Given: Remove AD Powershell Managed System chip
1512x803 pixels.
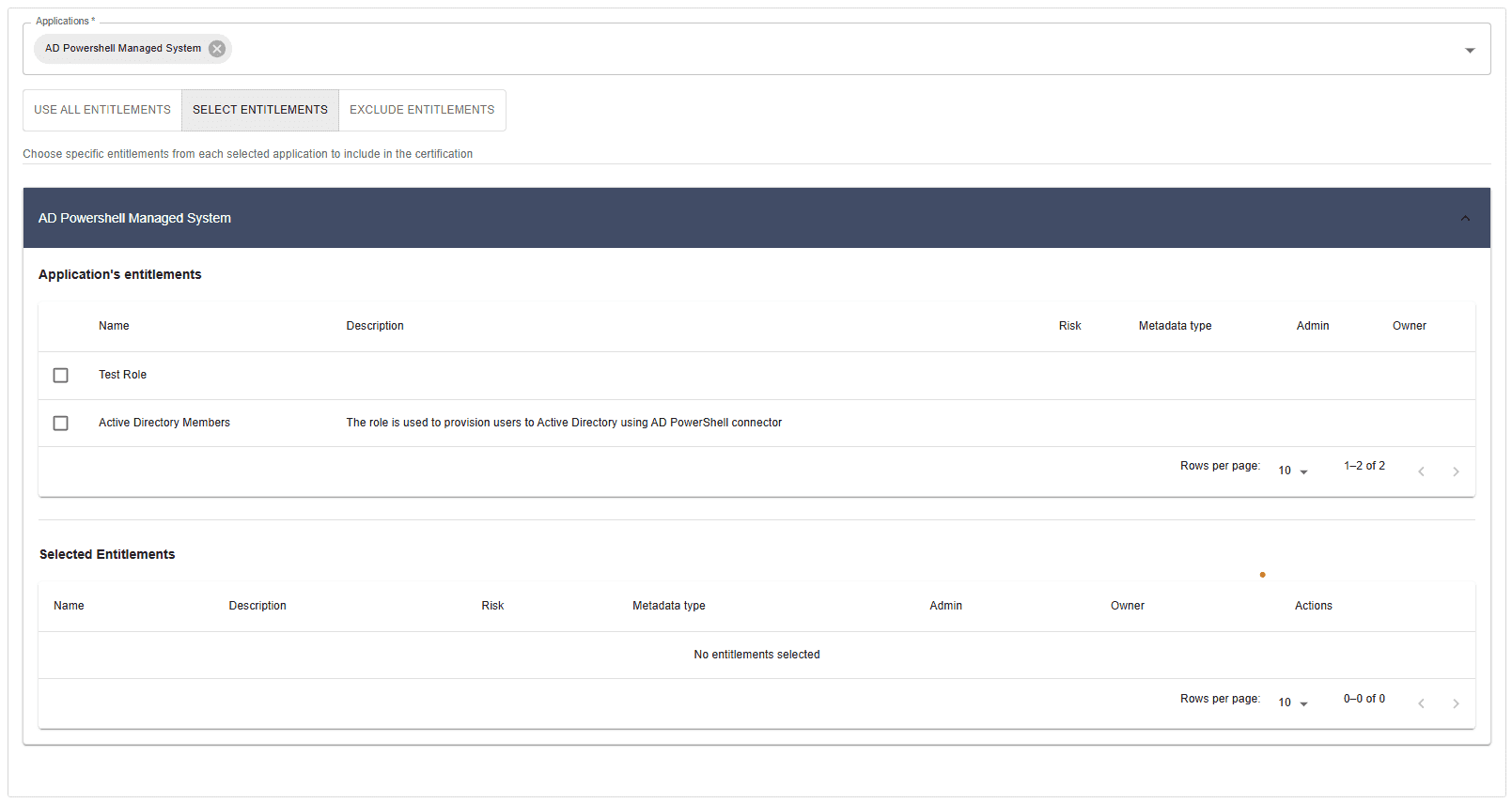Looking at the screenshot, I should coord(217,49).
